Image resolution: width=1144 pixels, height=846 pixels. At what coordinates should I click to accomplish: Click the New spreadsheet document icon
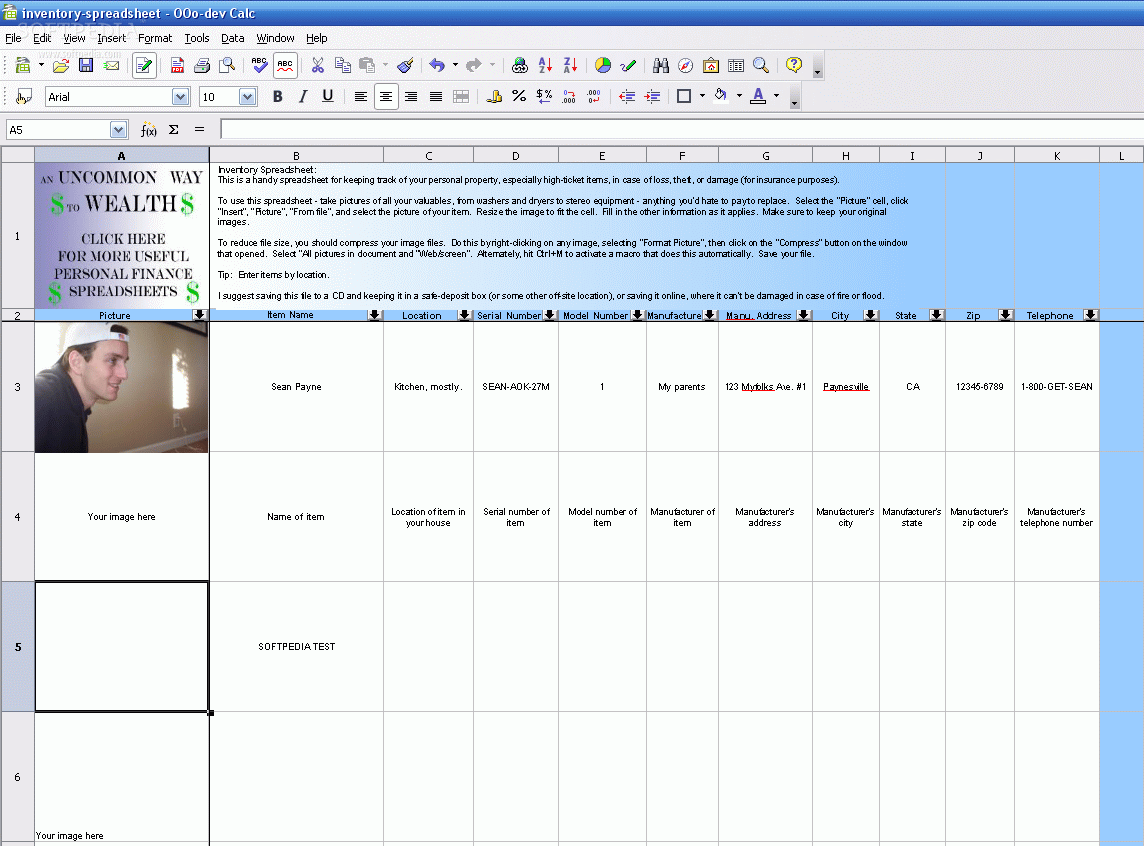[x=23, y=66]
